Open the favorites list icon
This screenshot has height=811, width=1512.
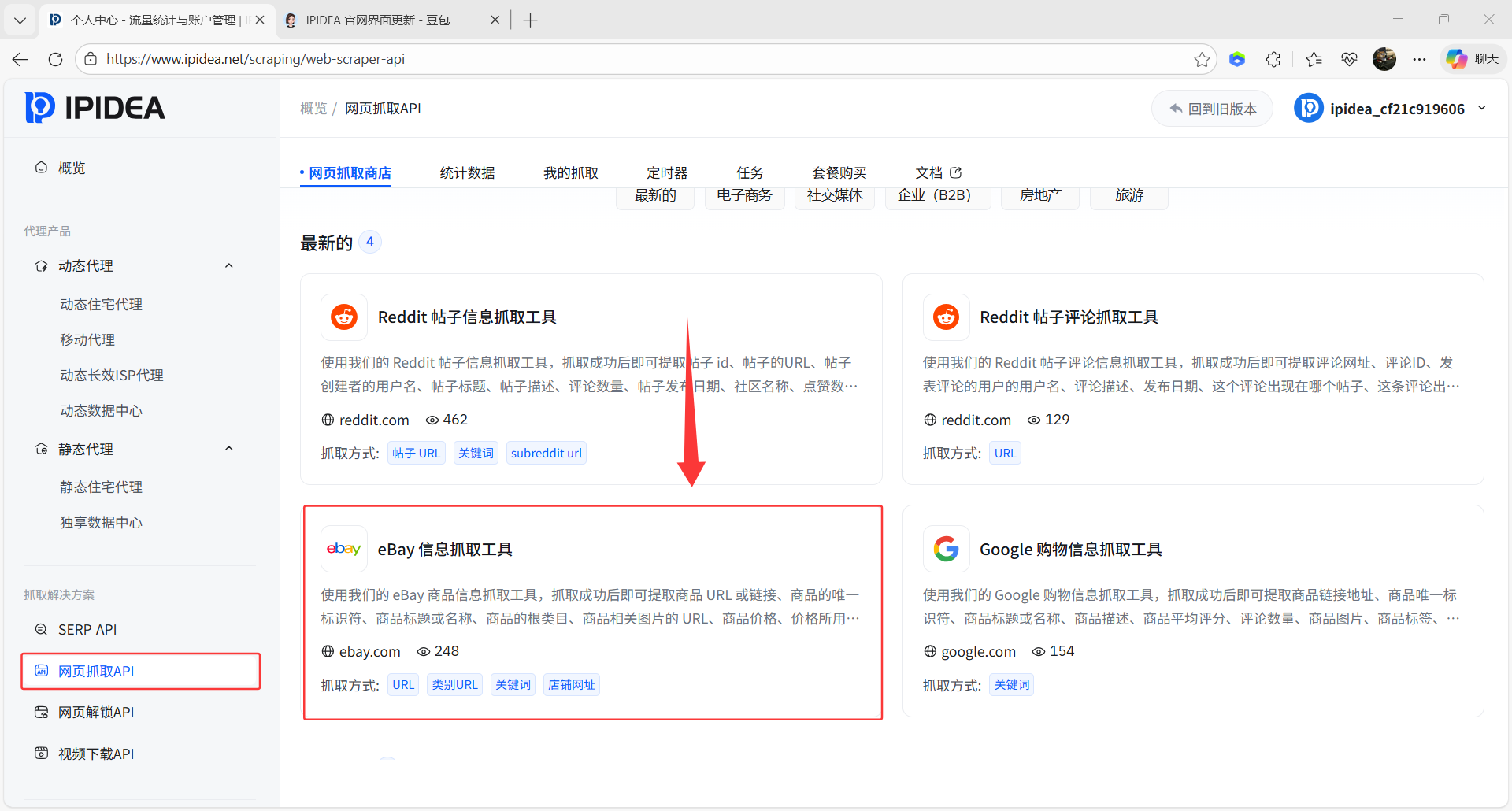click(1314, 59)
